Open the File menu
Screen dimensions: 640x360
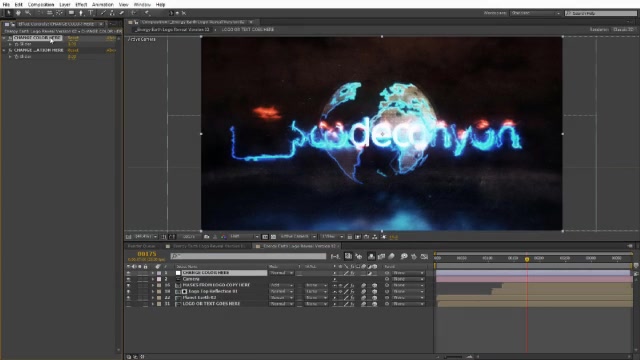pos(6,4)
